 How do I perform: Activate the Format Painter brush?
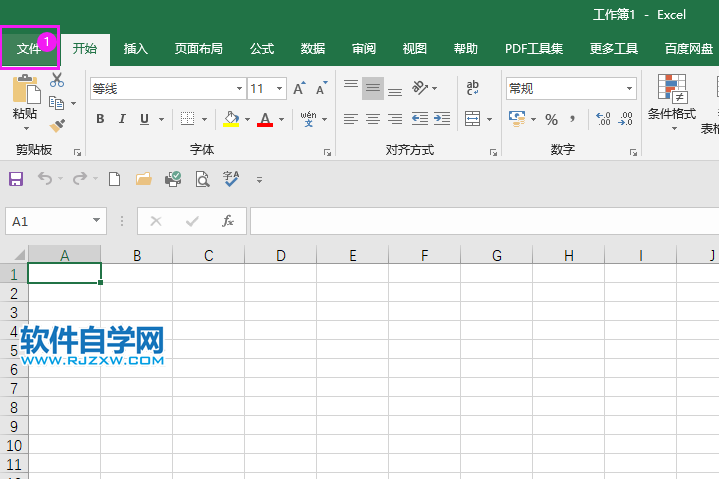pyautogui.click(x=57, y=125)
